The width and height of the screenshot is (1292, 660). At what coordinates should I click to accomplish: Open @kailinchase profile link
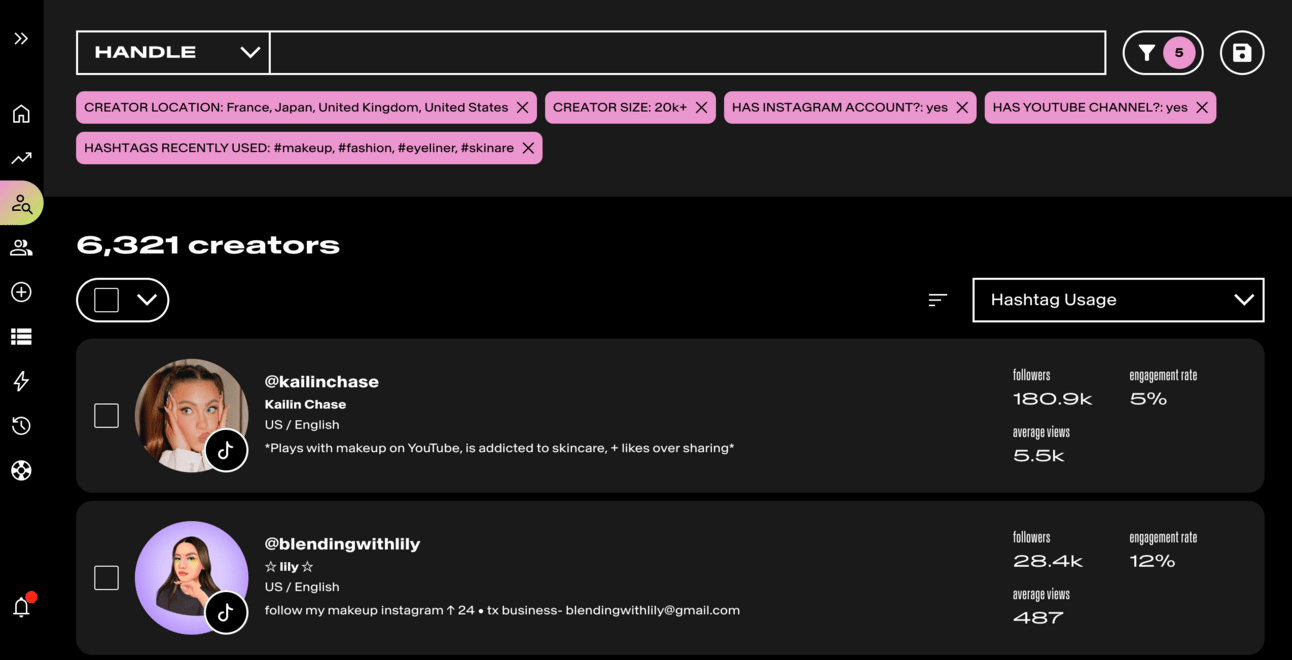(x=321, y=382)
